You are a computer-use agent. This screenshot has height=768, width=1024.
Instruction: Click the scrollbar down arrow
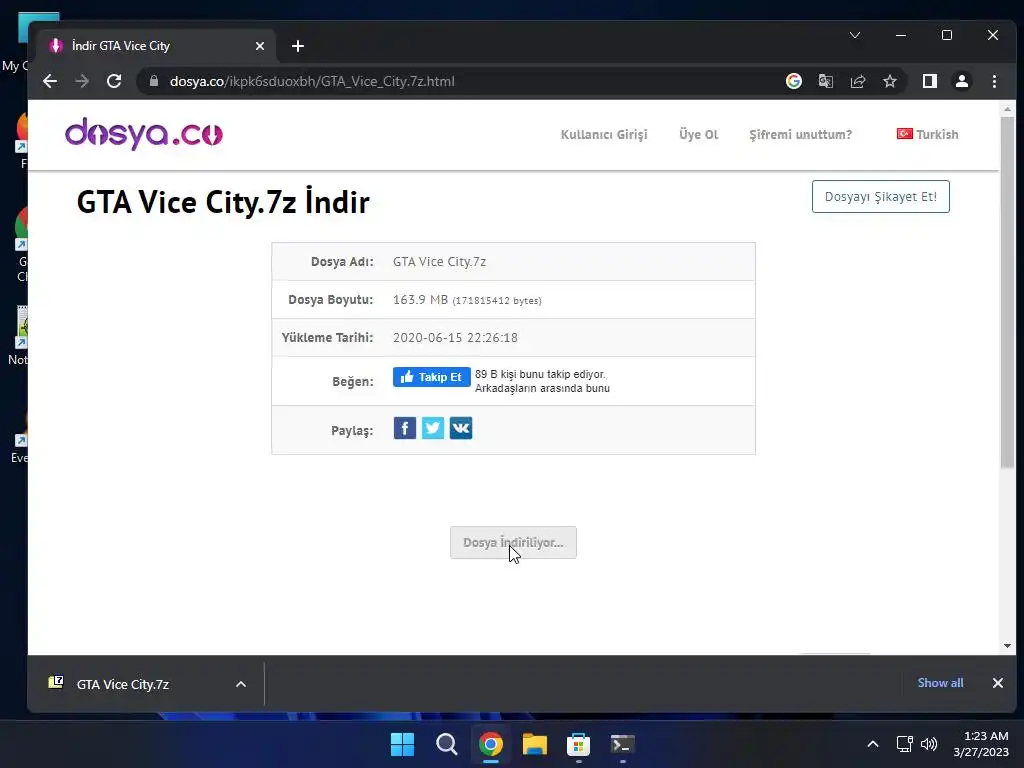(x=1007, y=645)
